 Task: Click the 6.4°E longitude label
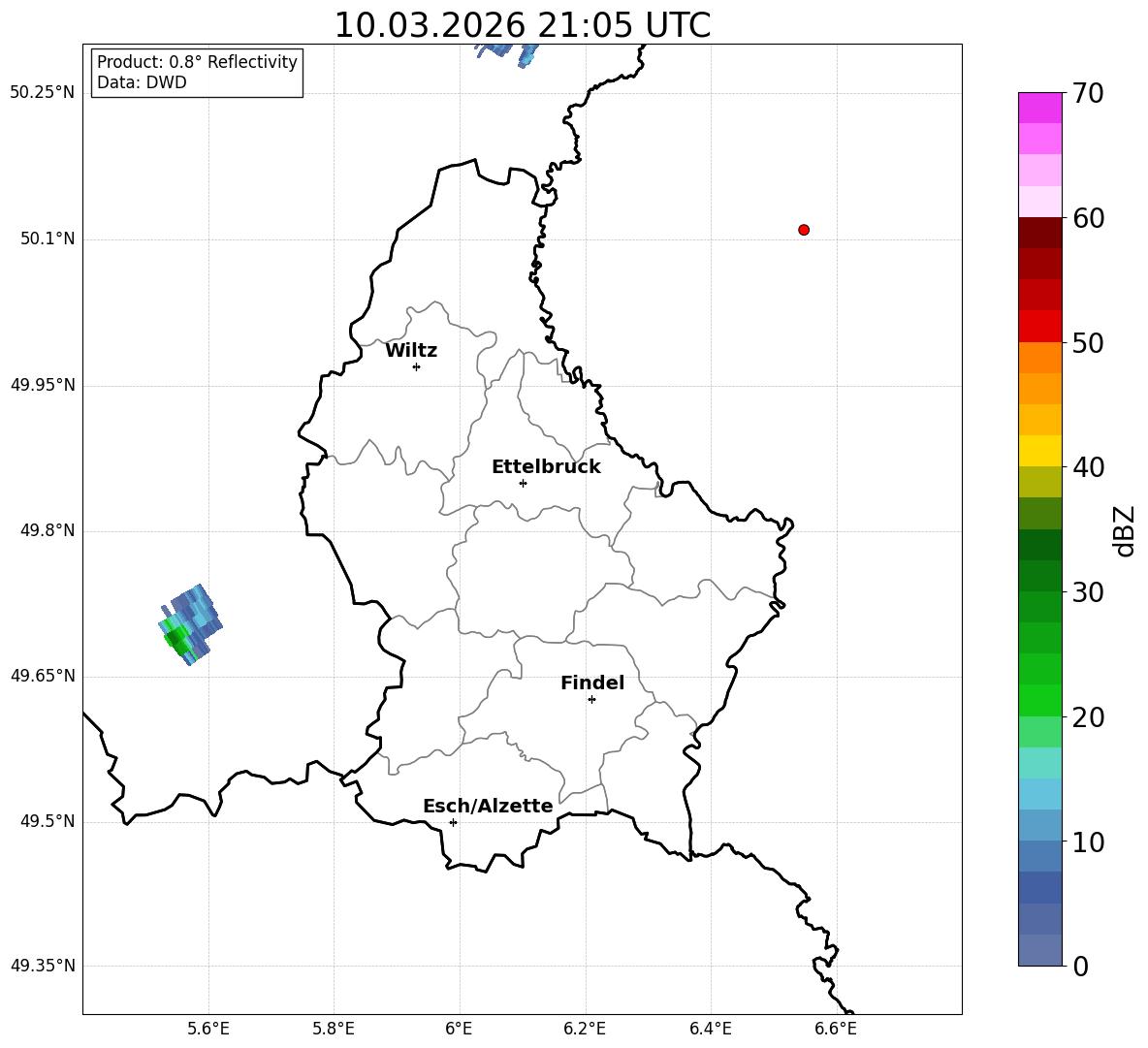point(711,1029)
